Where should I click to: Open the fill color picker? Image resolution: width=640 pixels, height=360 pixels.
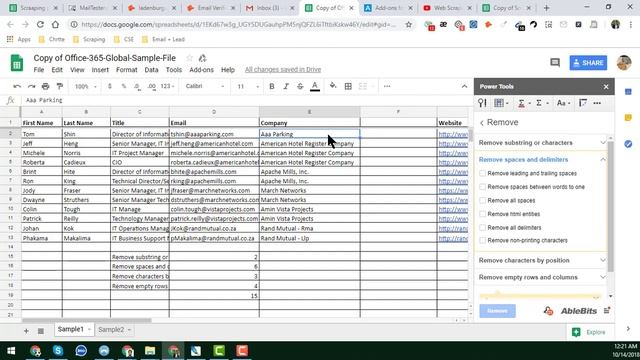coord(333,86)
